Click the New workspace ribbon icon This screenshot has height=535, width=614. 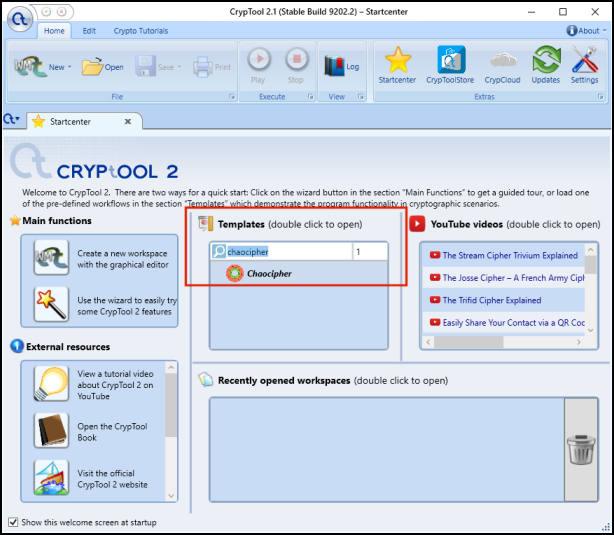click(x=30, y=67)
